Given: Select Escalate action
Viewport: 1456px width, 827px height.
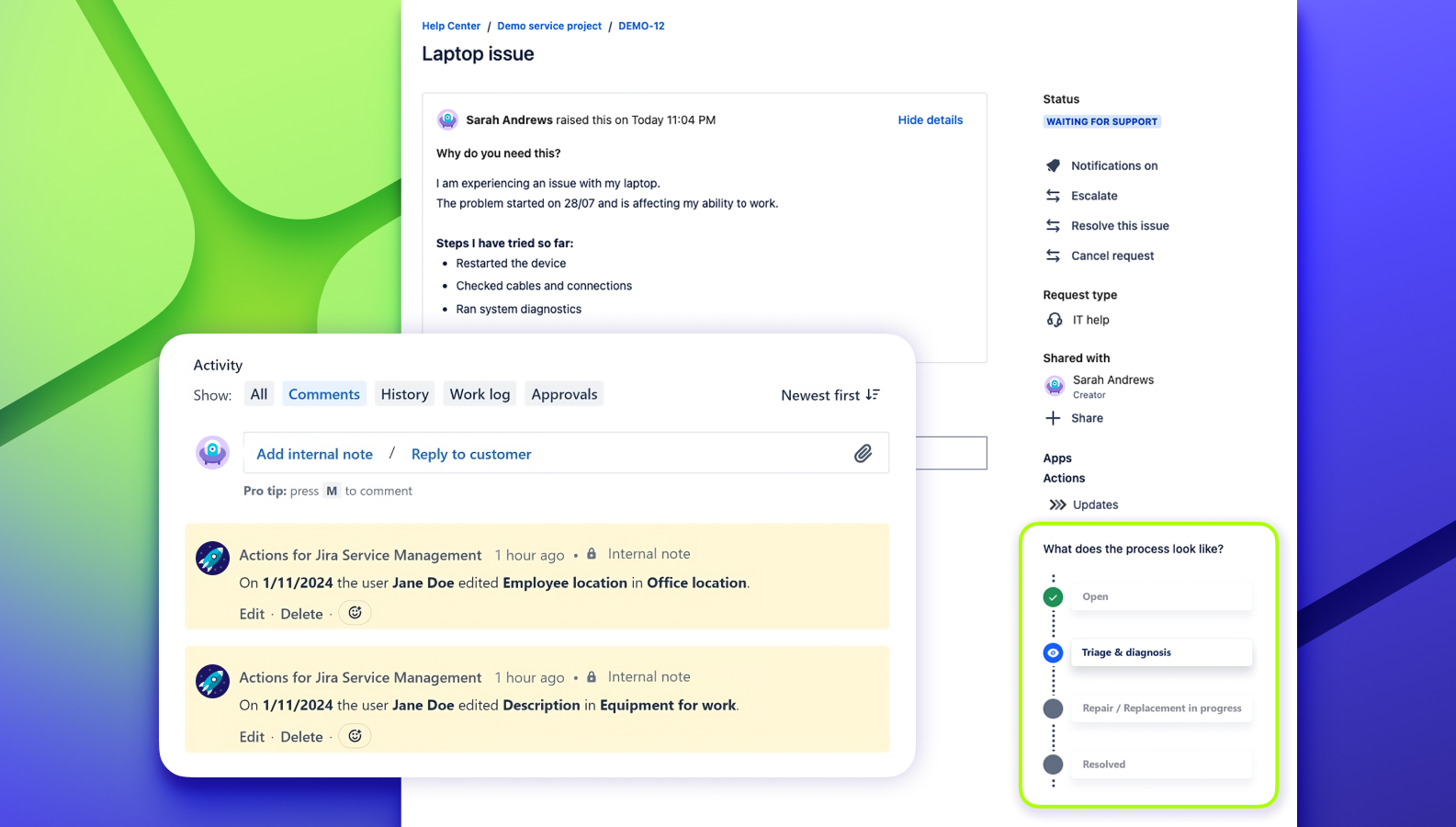Looking at the screenshot, I should click(x=1094, y=196).
